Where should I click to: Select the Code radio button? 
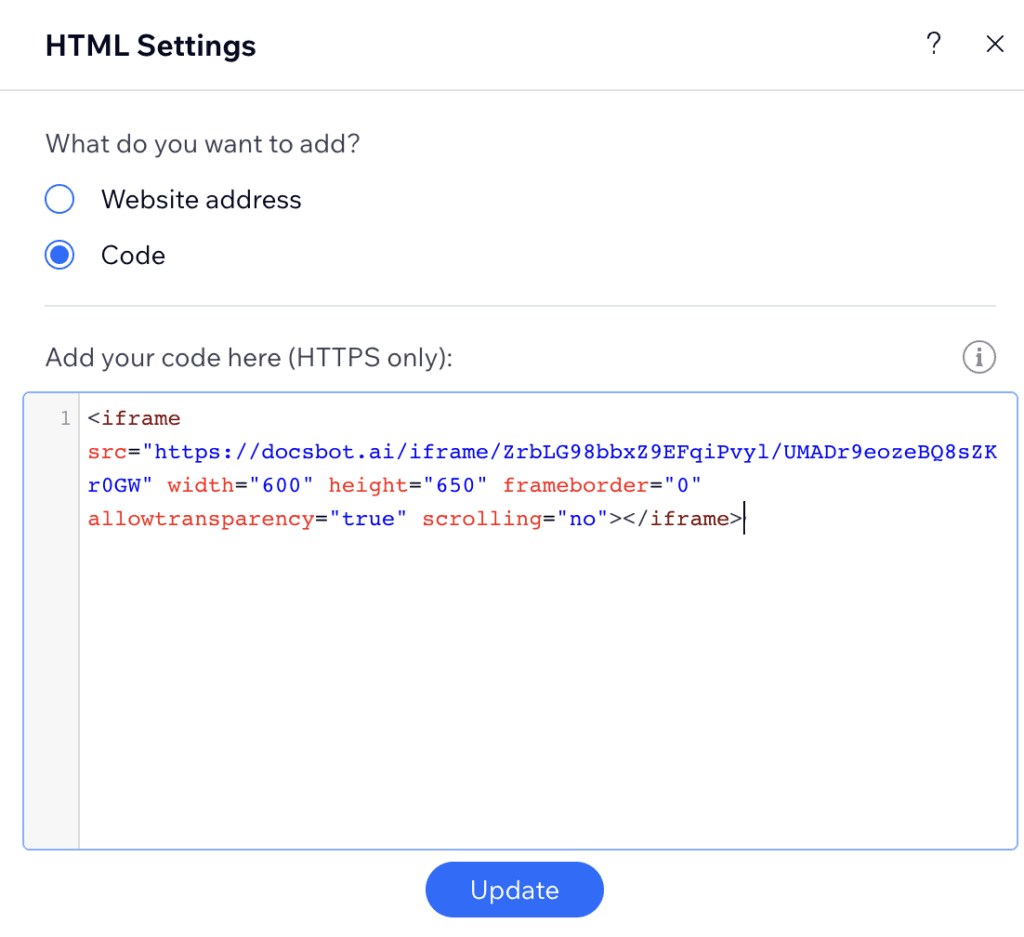(x=60, y=255)
